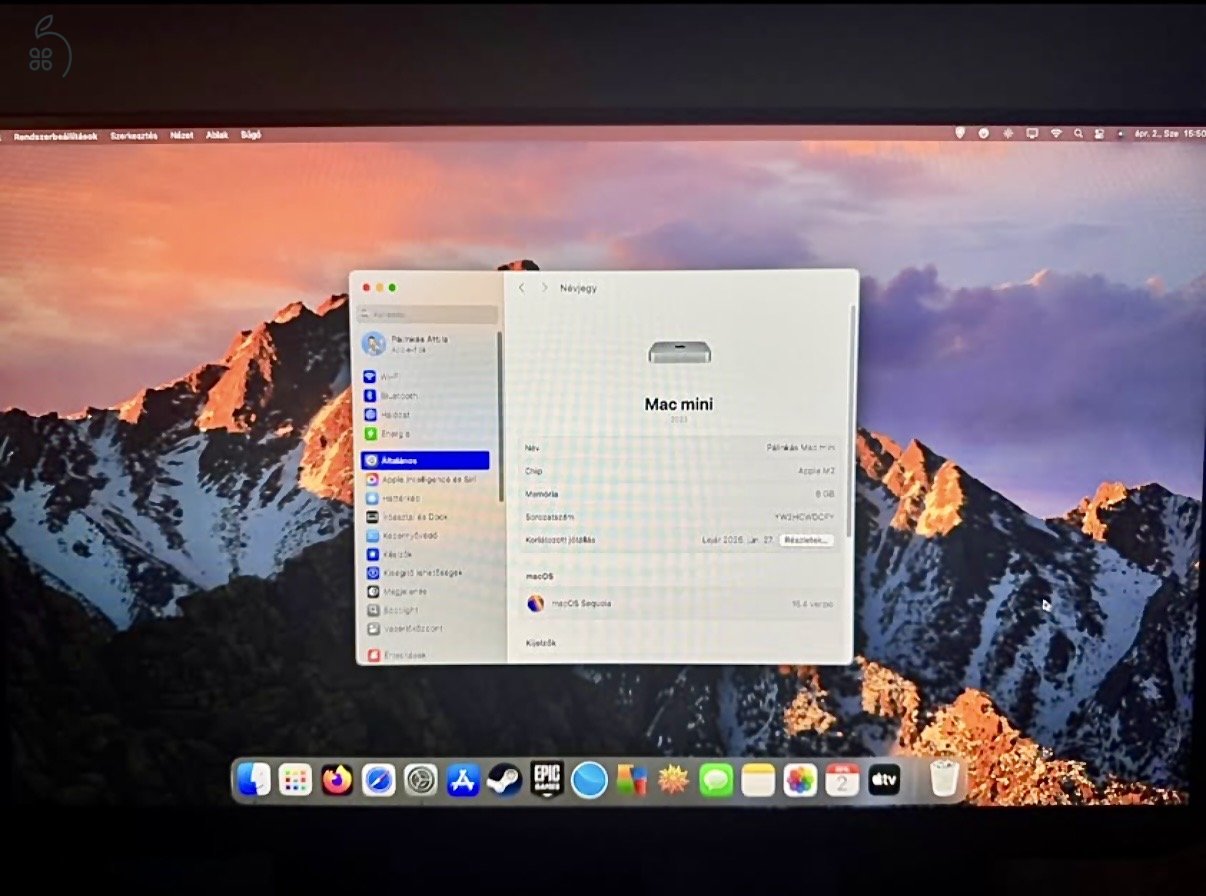Click the Chip row showing Apple M2
The image size is (1206, 896).
coord(680,471)
